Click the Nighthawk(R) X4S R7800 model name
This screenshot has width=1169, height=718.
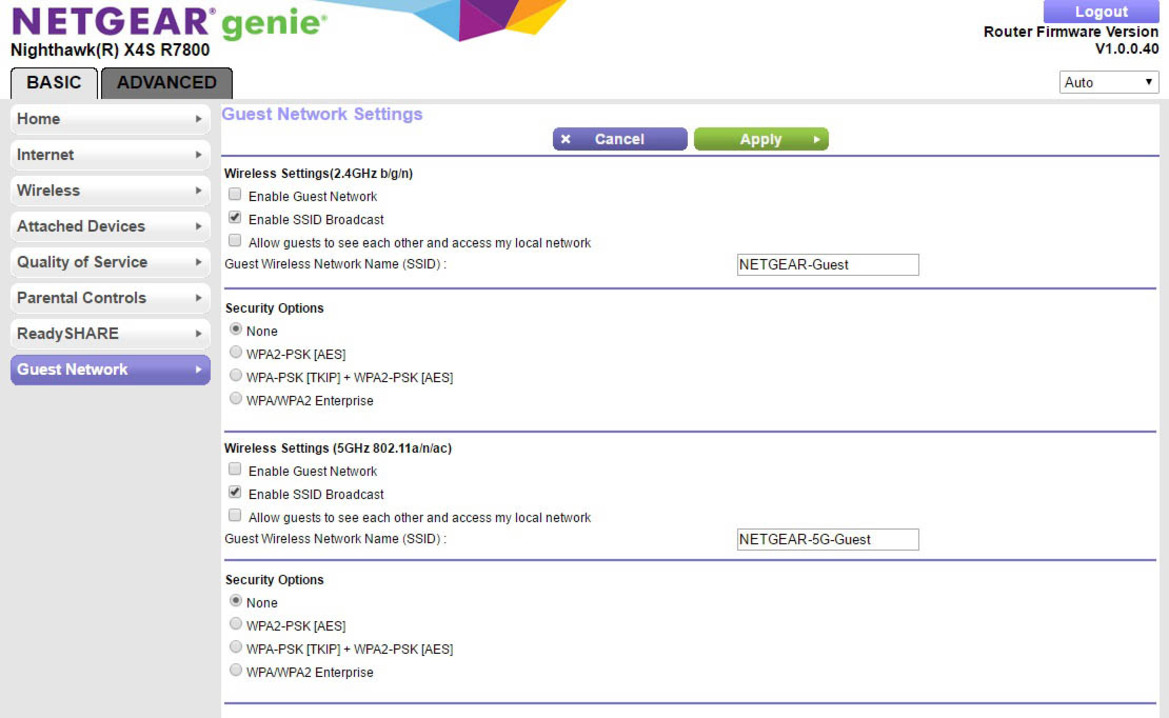pos(110,51)
